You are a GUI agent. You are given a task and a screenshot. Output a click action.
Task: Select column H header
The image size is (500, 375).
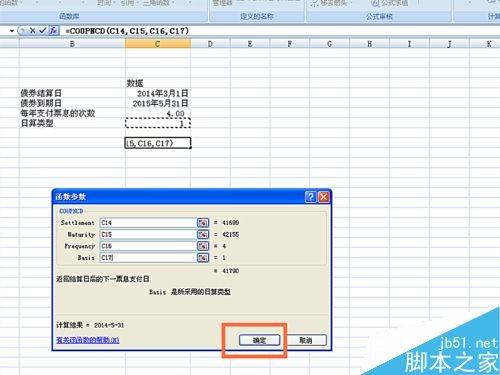click(369, 44)
